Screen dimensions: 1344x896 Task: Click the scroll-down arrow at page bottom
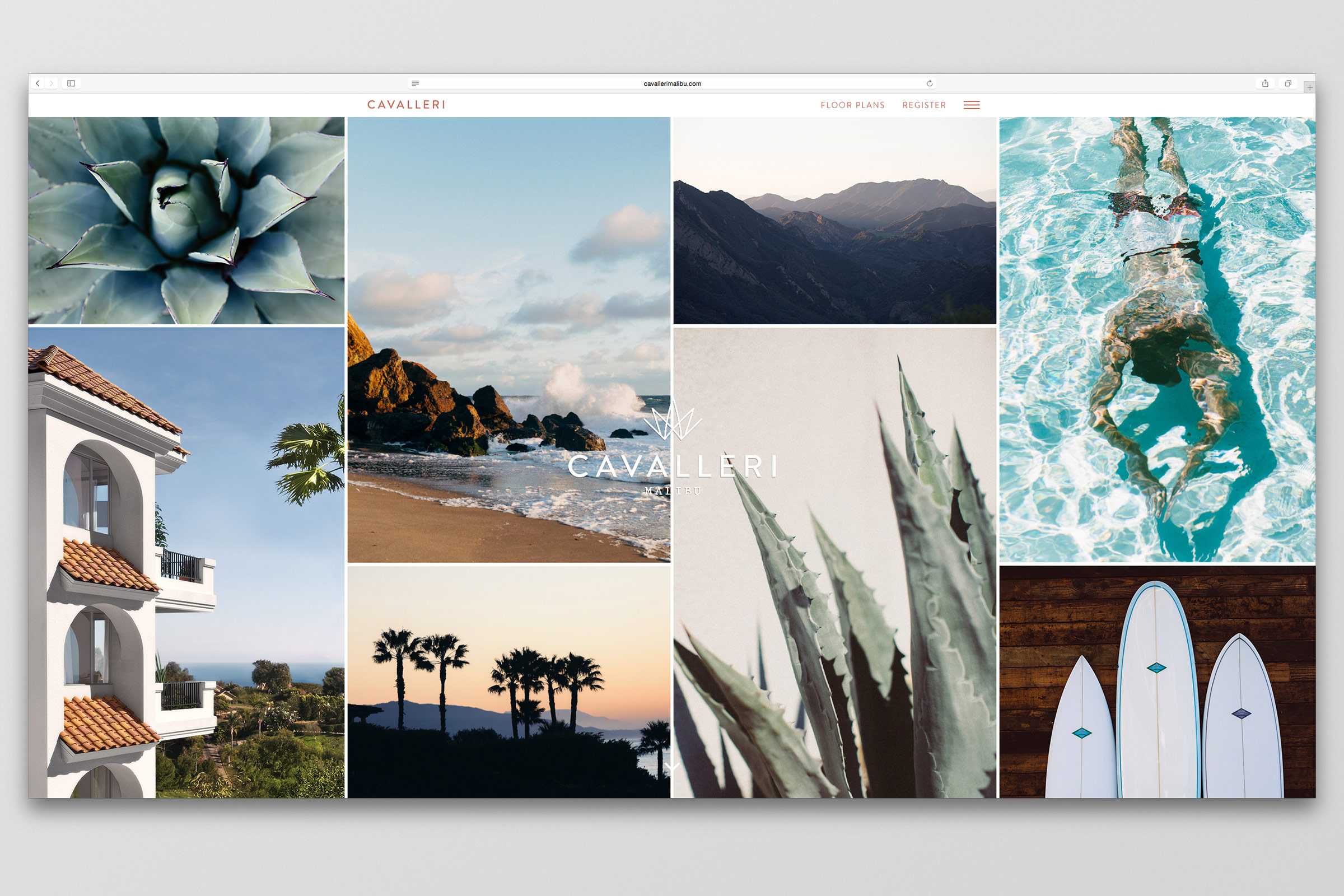672,767
